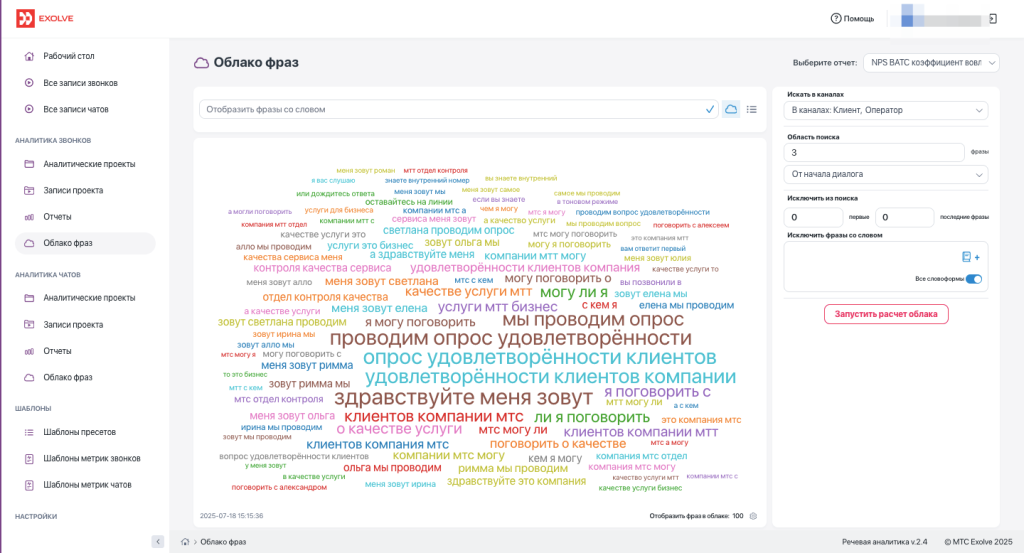Click phrase мы проводим опрос
This screenshot has width=1024, height=553.
(x=593, y=320)
